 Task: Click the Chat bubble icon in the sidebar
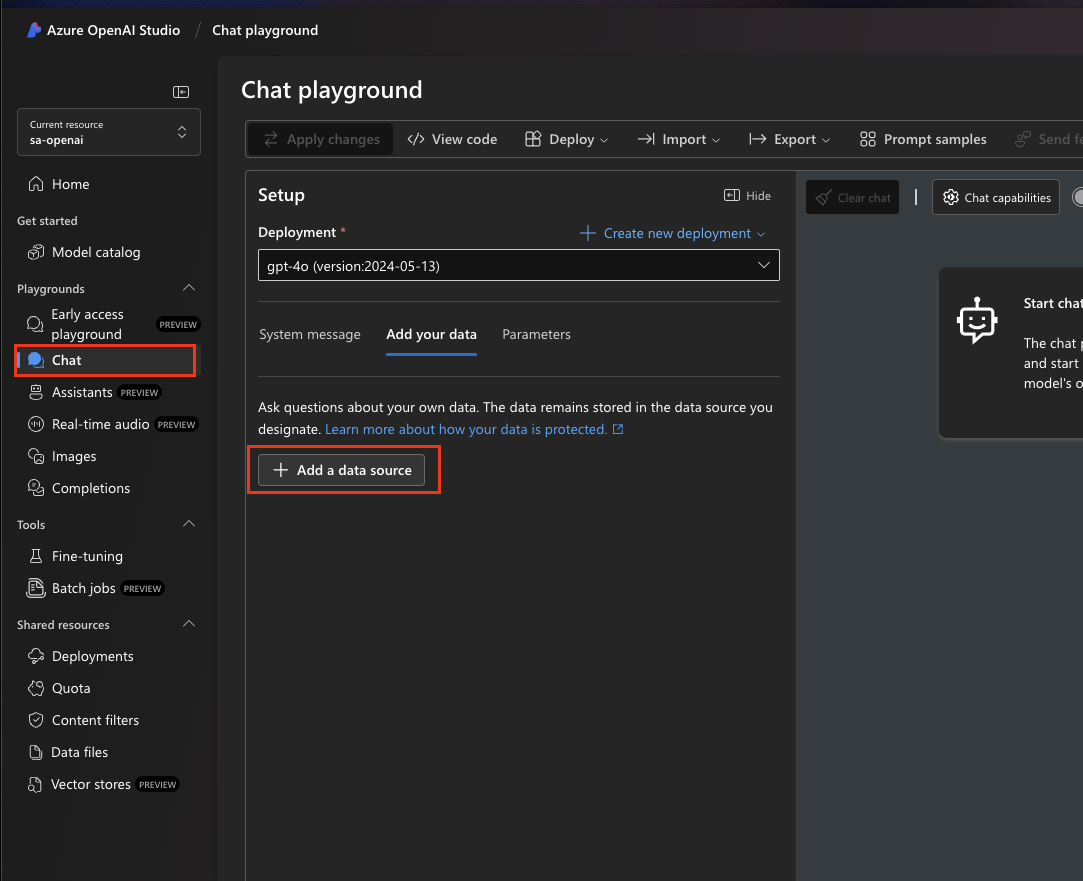36,360
